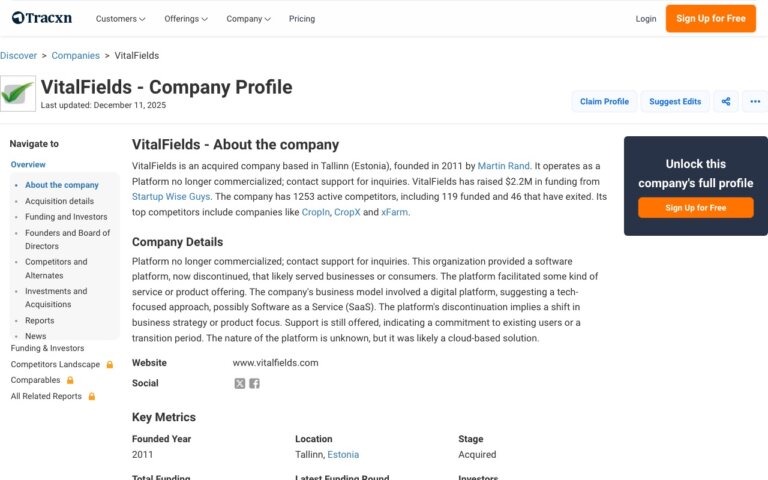Open the Martin Rand founder link
768x480 pixels.
point(503,165)
